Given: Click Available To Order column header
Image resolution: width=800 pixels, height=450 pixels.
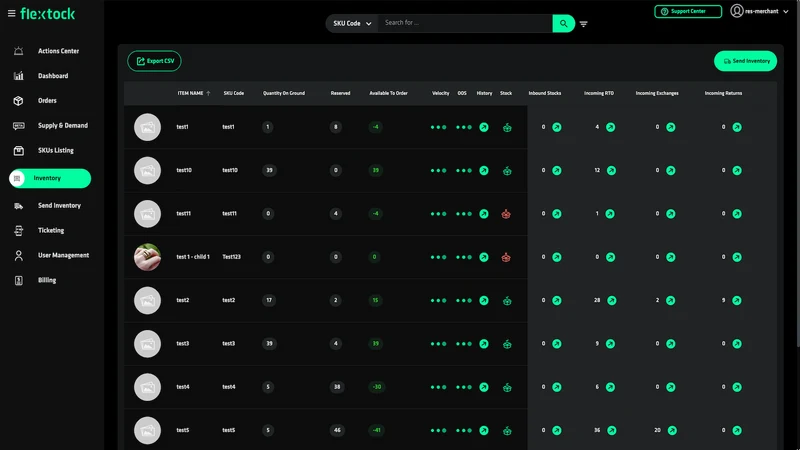Looking at the screenshot, I should pyautogui.click(x=388, y=93).
